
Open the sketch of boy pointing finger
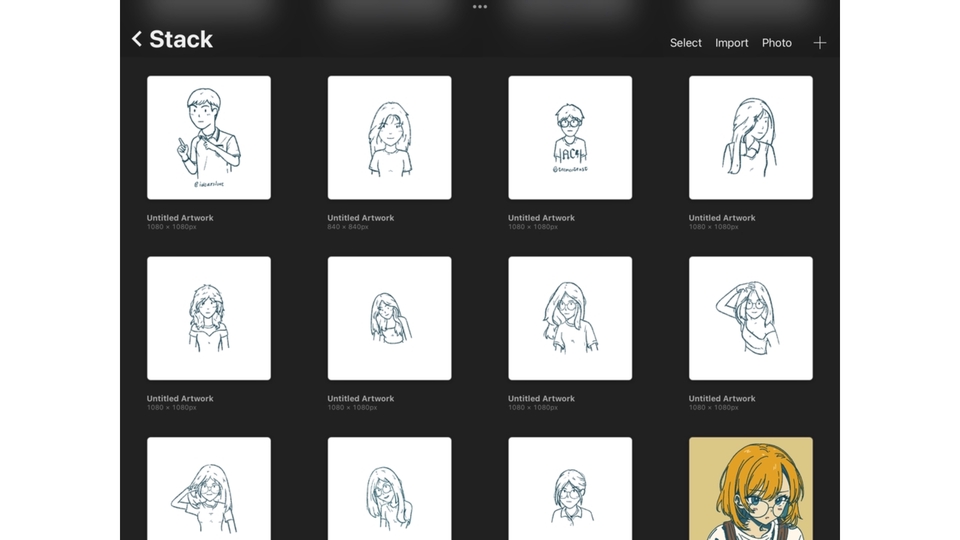click(x=209, y=138)
